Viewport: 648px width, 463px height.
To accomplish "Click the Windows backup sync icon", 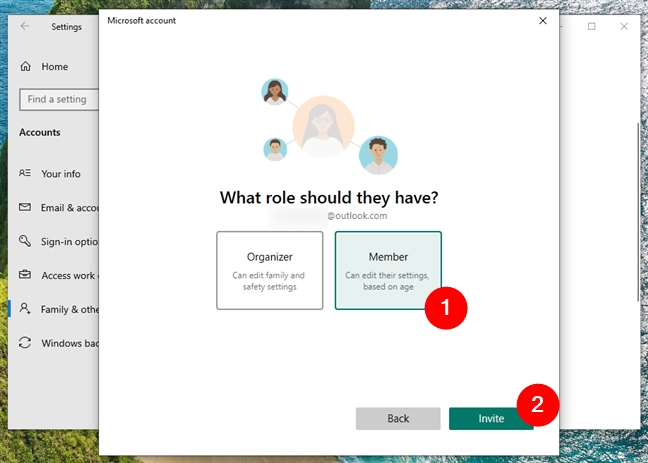I will pos(25,343).
